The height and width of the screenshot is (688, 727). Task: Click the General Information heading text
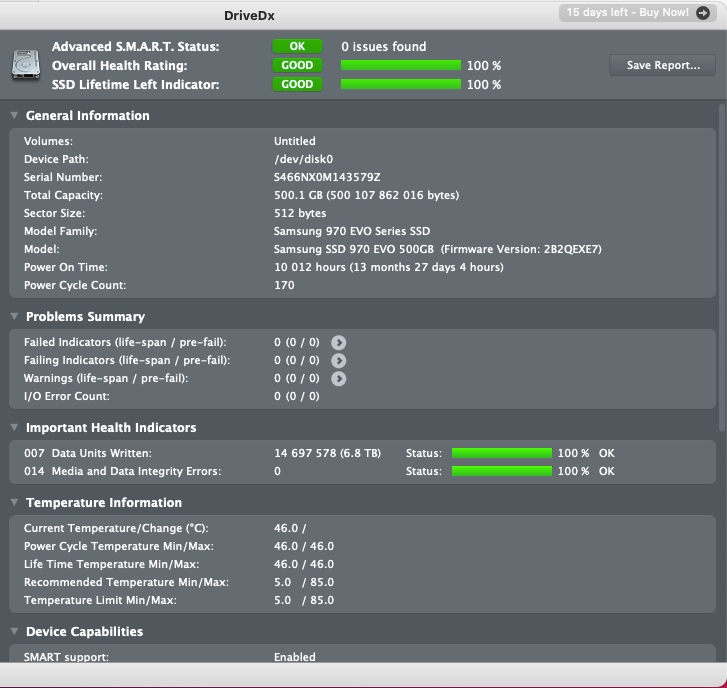point(88,115)
